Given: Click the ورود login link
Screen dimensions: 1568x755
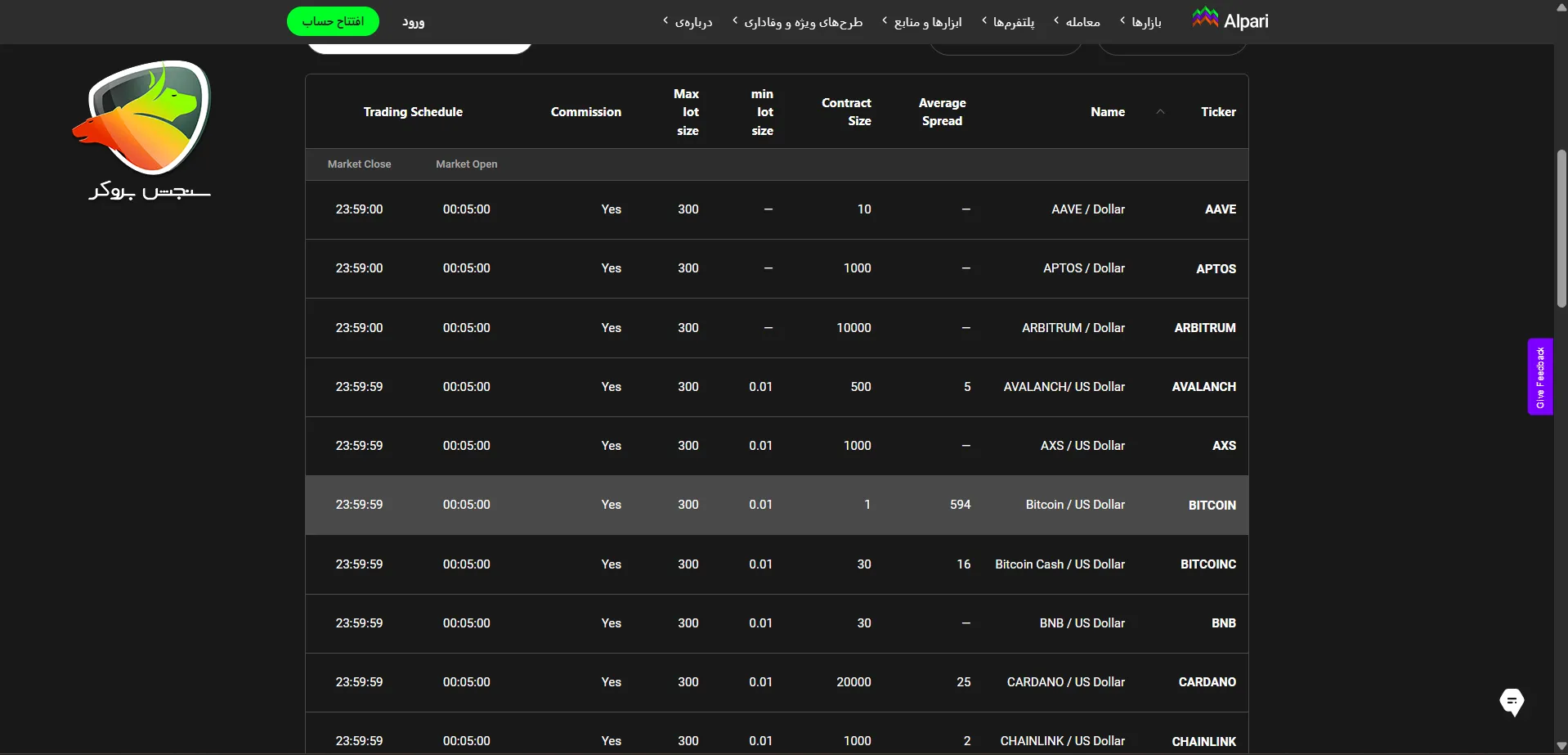Looking at the screenshot, I should (413, 22).
